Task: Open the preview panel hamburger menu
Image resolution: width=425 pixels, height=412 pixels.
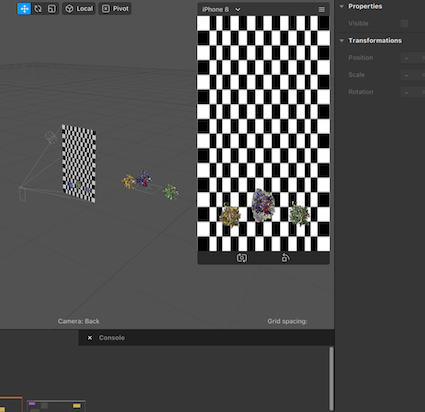Action: [x=322, y=10]
